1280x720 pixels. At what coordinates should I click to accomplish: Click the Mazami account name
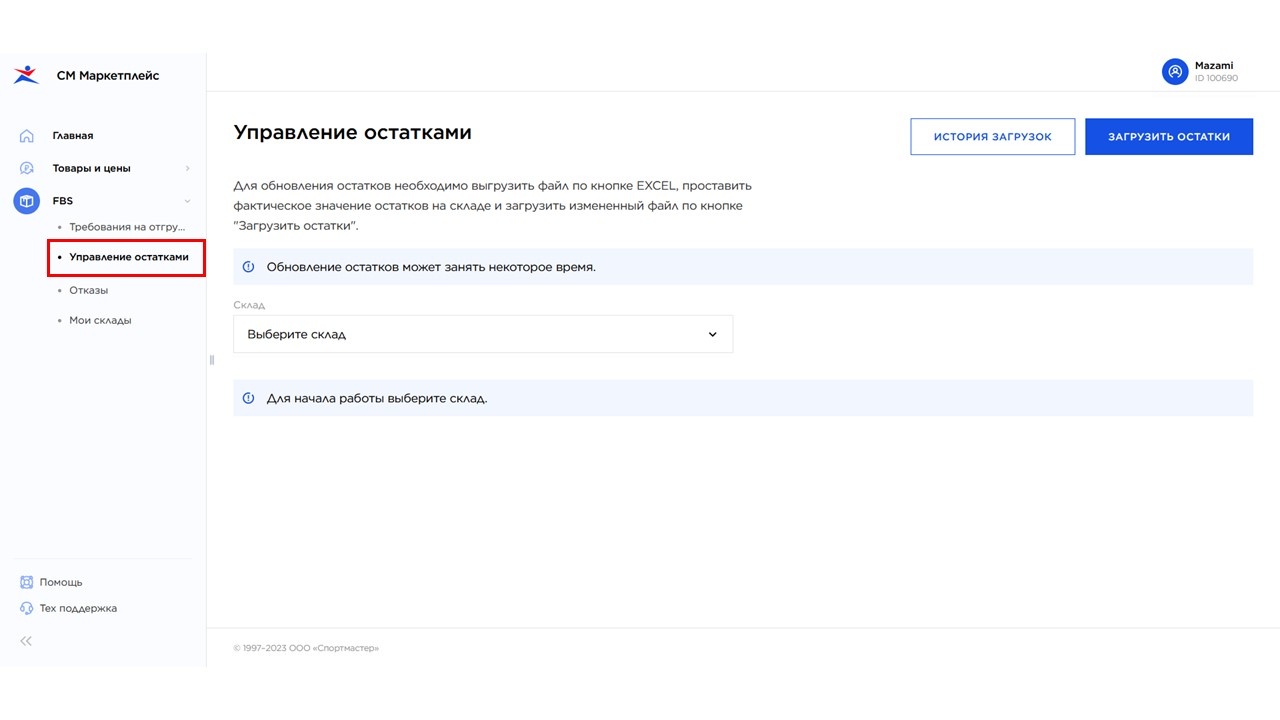(x=1214, y=66)
